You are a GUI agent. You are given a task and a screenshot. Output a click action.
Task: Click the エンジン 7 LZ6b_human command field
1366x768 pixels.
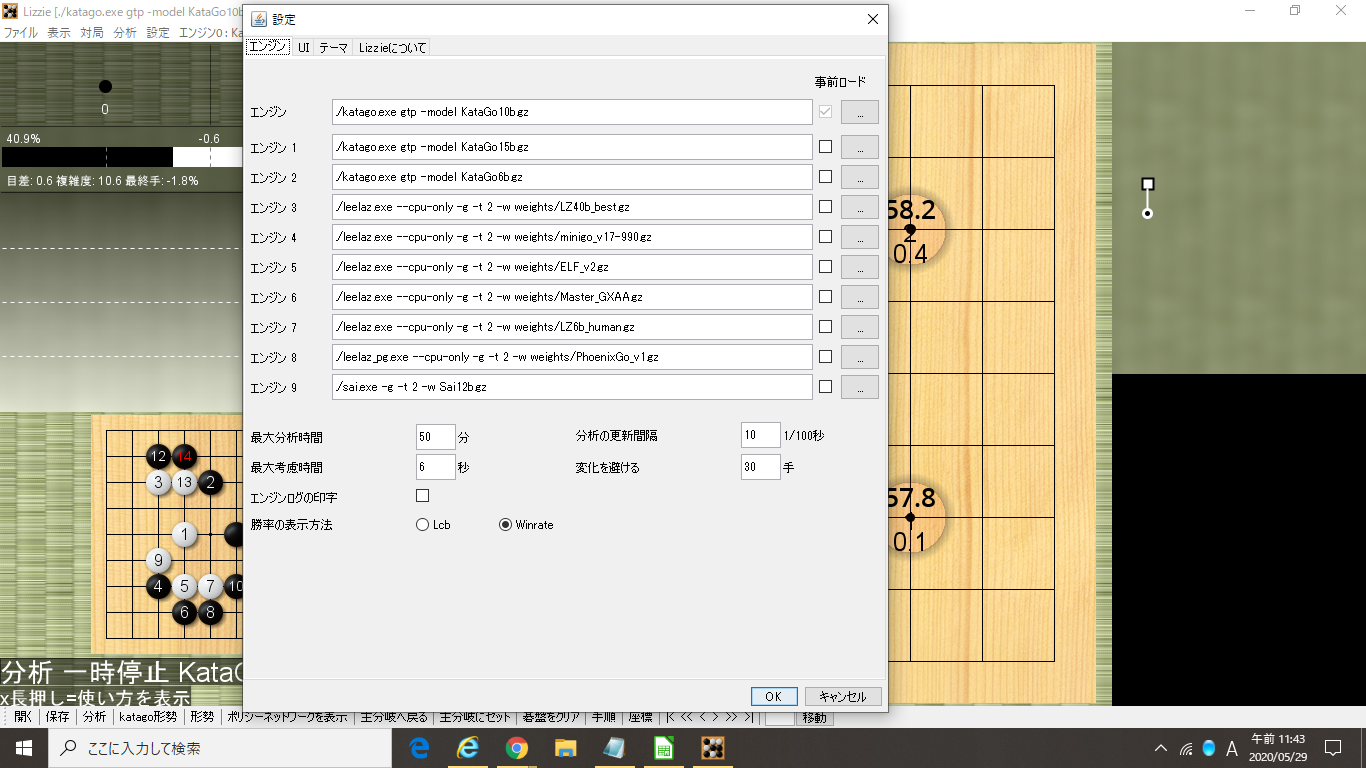[572, 327]
